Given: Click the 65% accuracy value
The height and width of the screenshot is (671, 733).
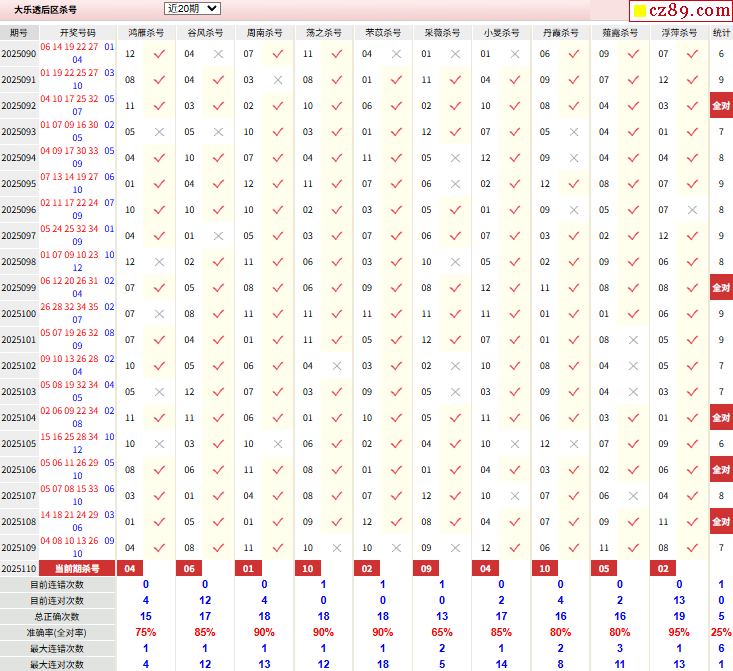Looking at the screenshot, I should pyautogui.click(x=442, y=633).
